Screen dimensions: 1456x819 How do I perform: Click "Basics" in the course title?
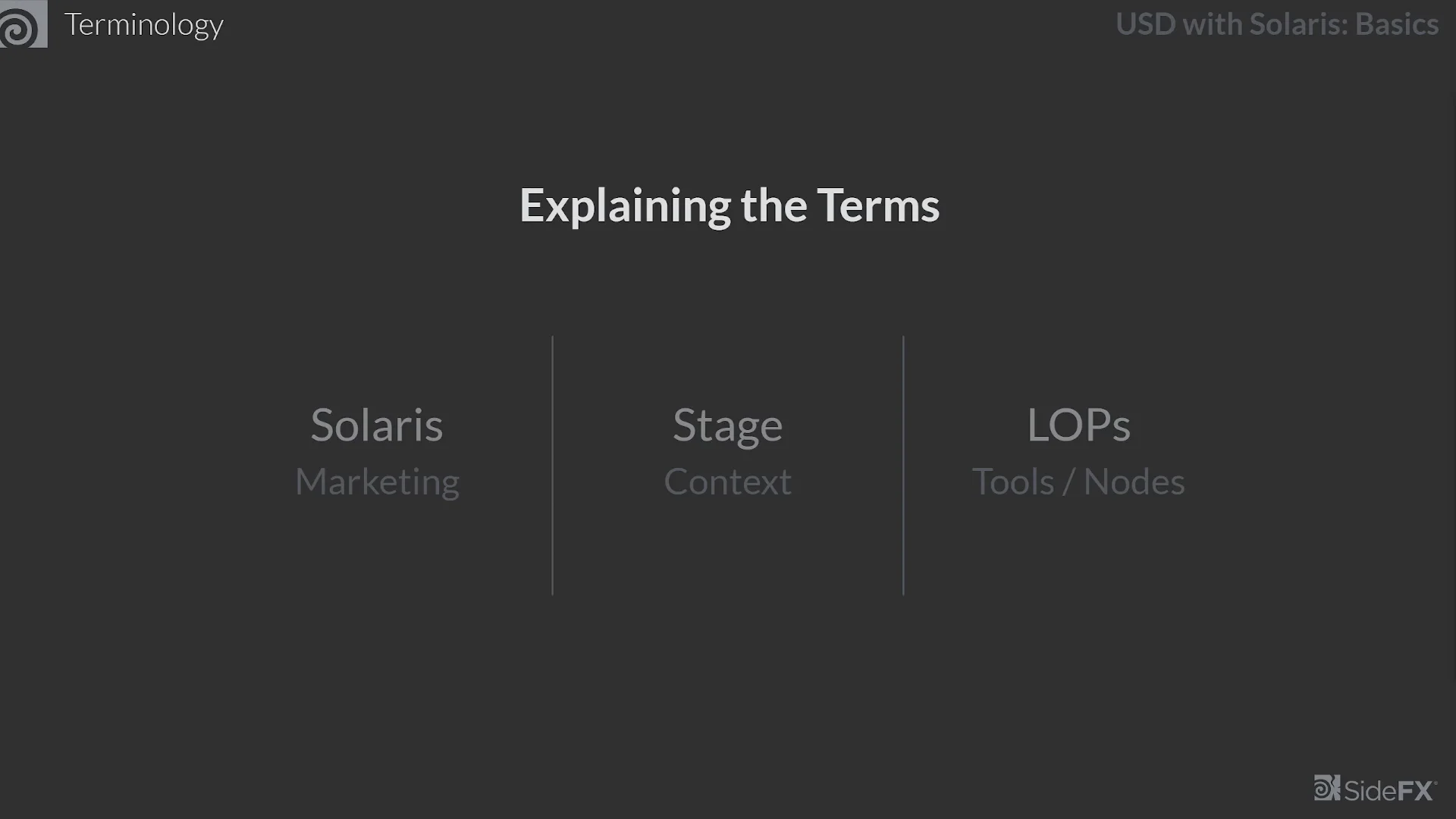coord(1396,24)
